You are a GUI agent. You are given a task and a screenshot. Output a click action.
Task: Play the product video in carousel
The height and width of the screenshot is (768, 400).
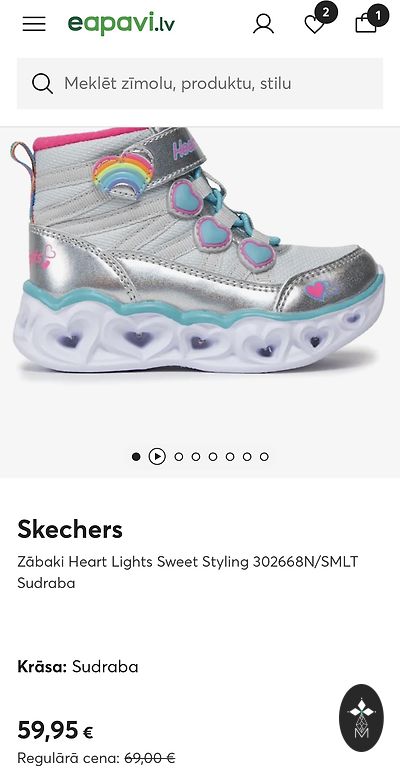pos(157,456)
